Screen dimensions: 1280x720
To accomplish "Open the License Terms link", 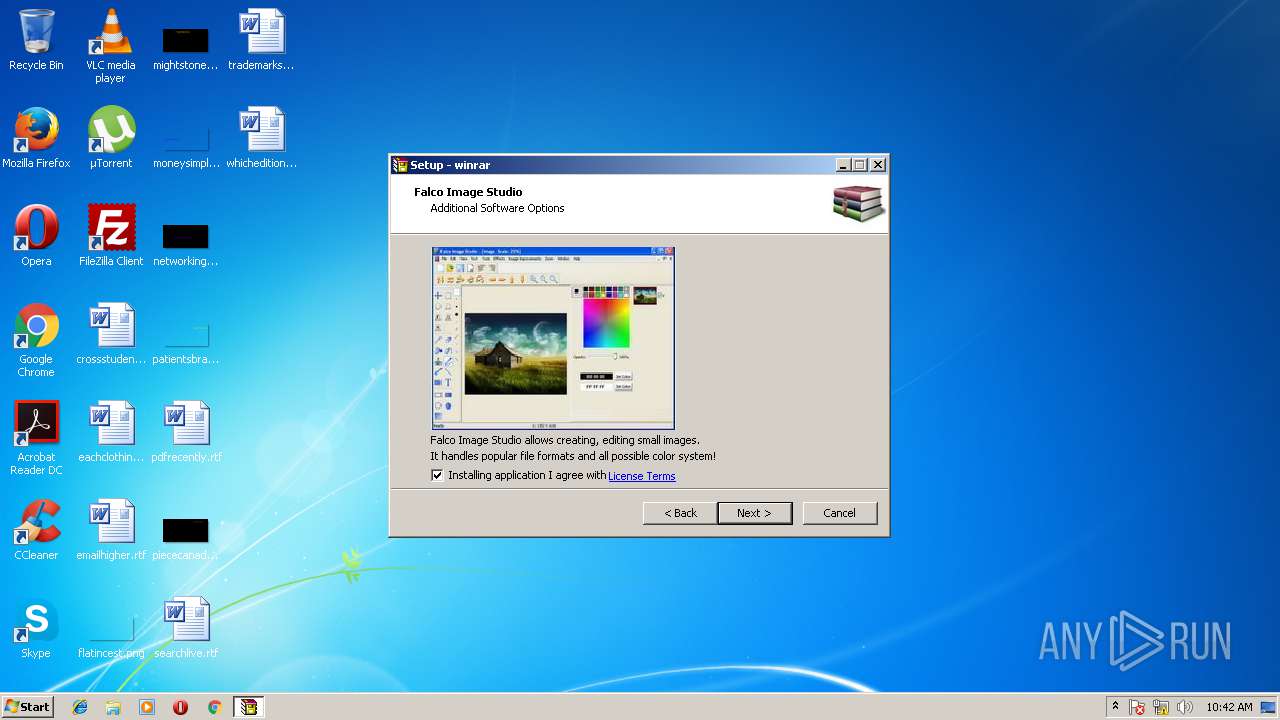I will [x=642, y=476].
